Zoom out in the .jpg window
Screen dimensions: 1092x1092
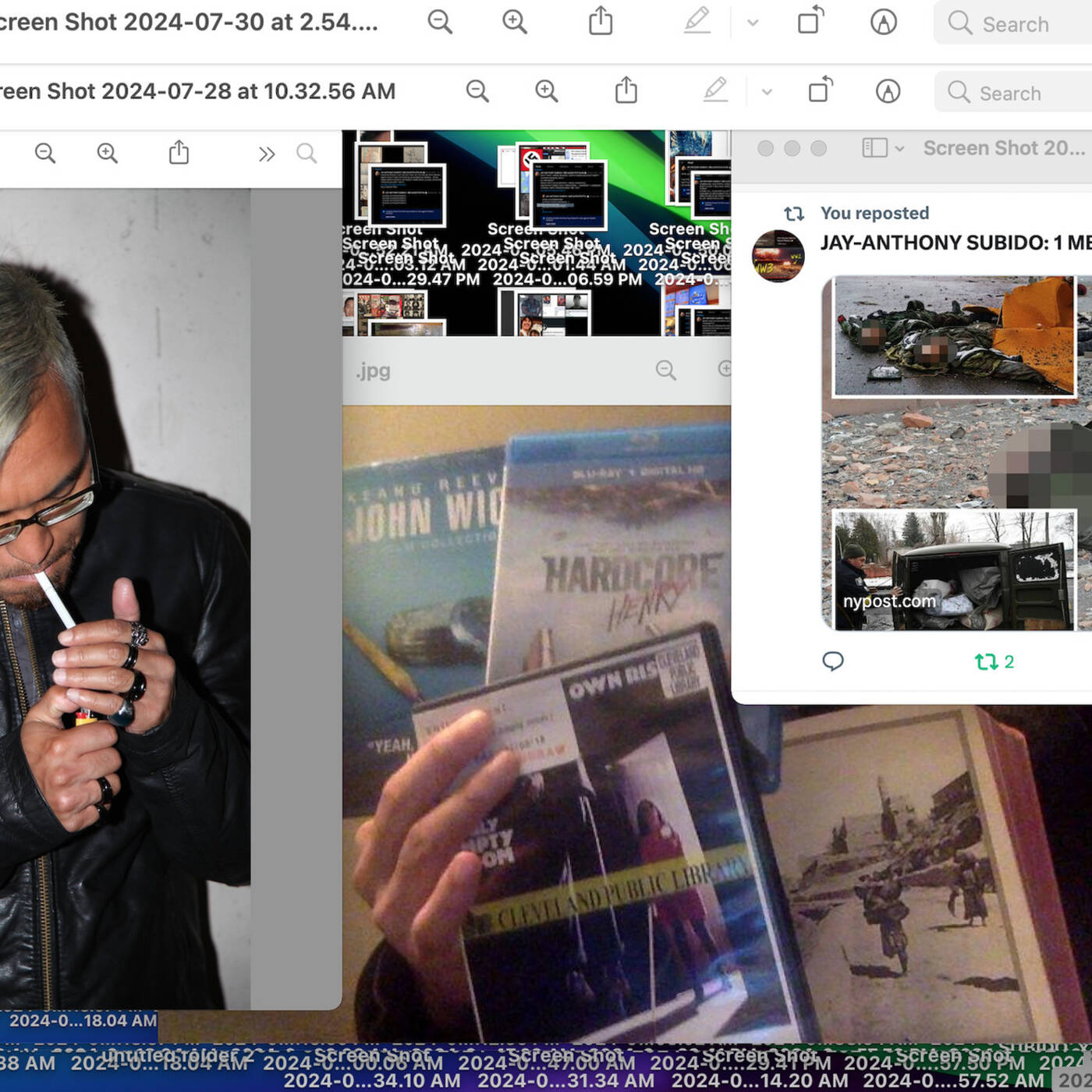666,370
